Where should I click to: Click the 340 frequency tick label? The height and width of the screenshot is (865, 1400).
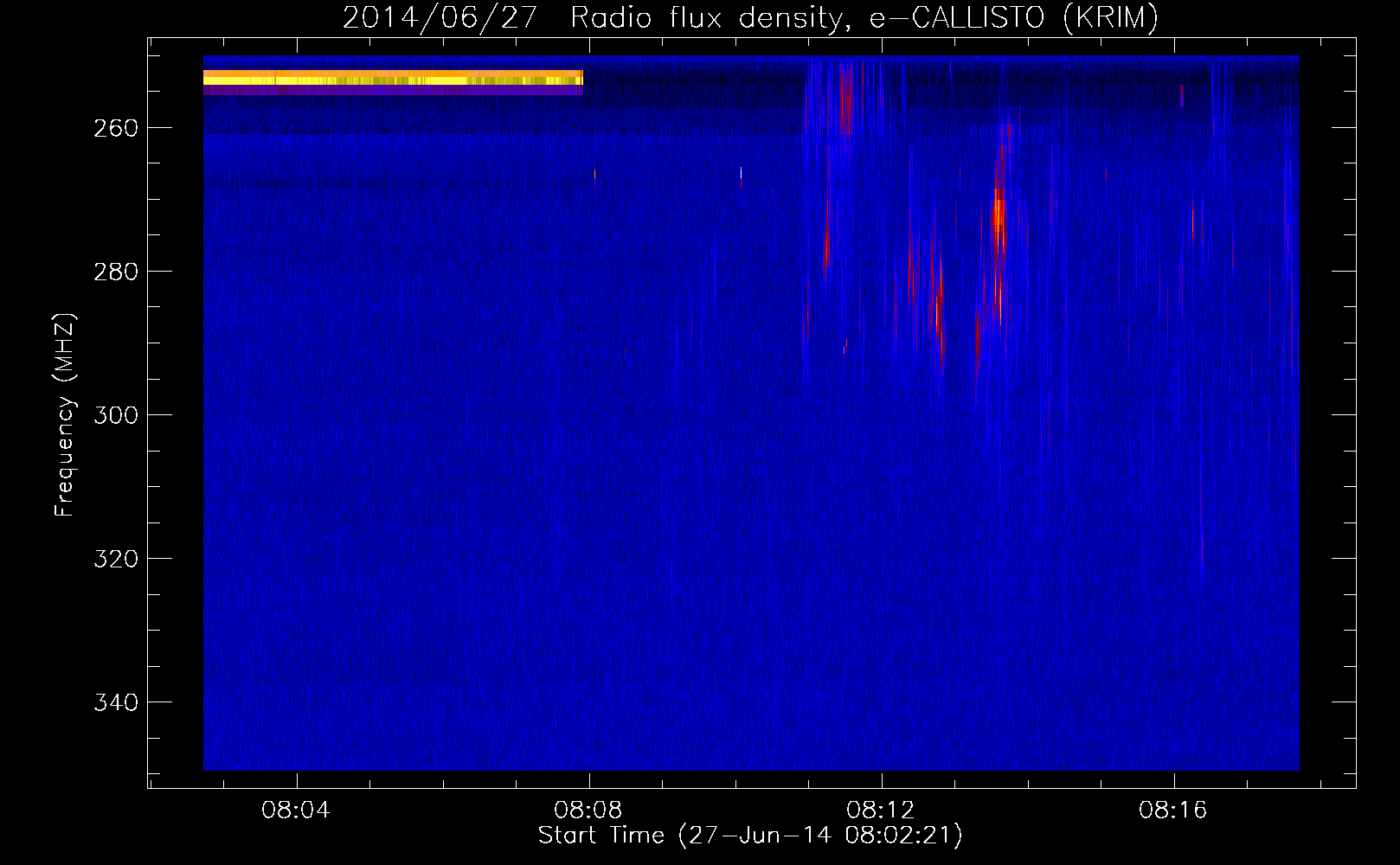pyautogui.click(x=116, y=702)
